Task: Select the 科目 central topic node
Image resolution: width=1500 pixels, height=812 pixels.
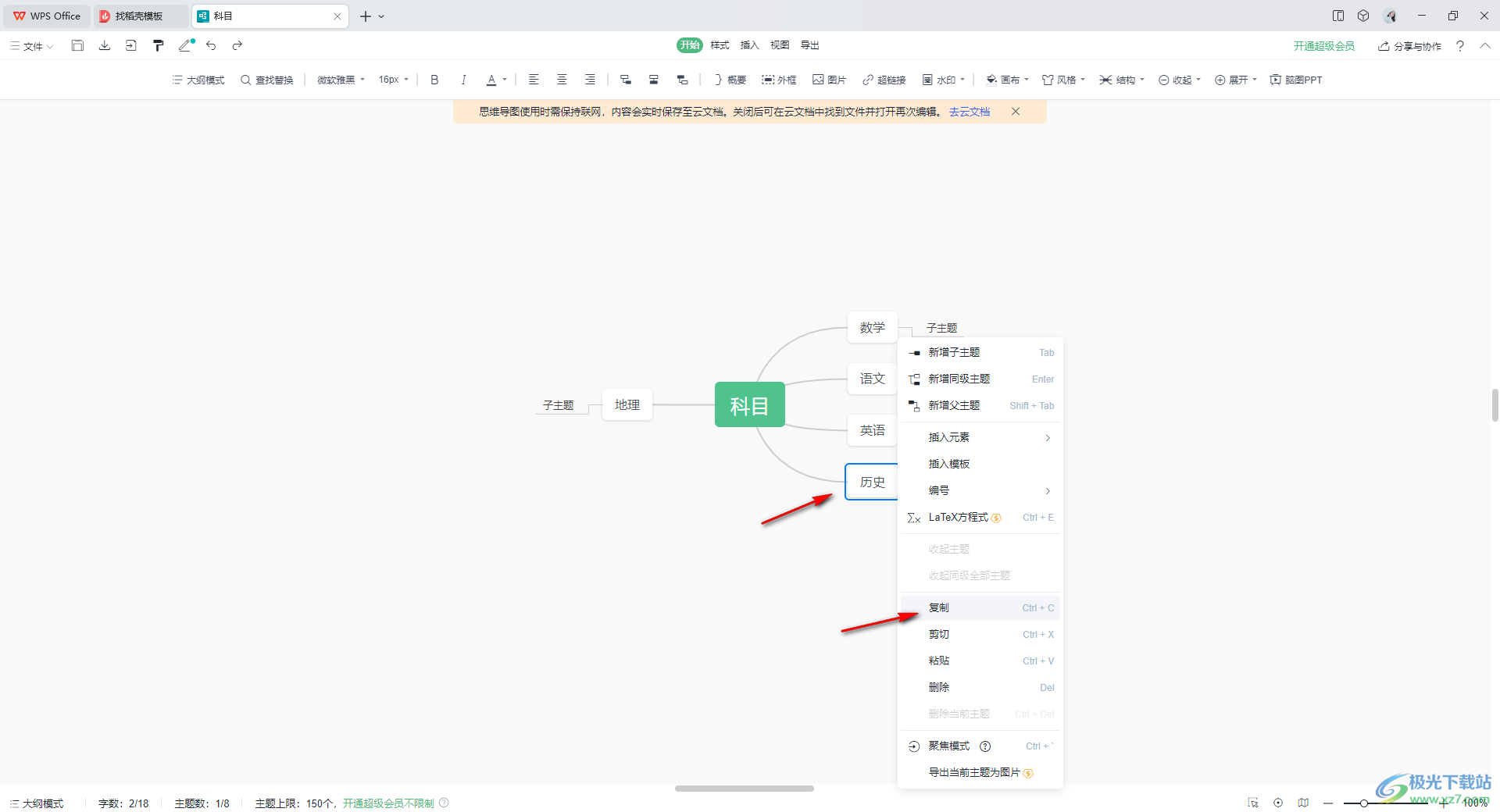Action: tap(749, 404)
